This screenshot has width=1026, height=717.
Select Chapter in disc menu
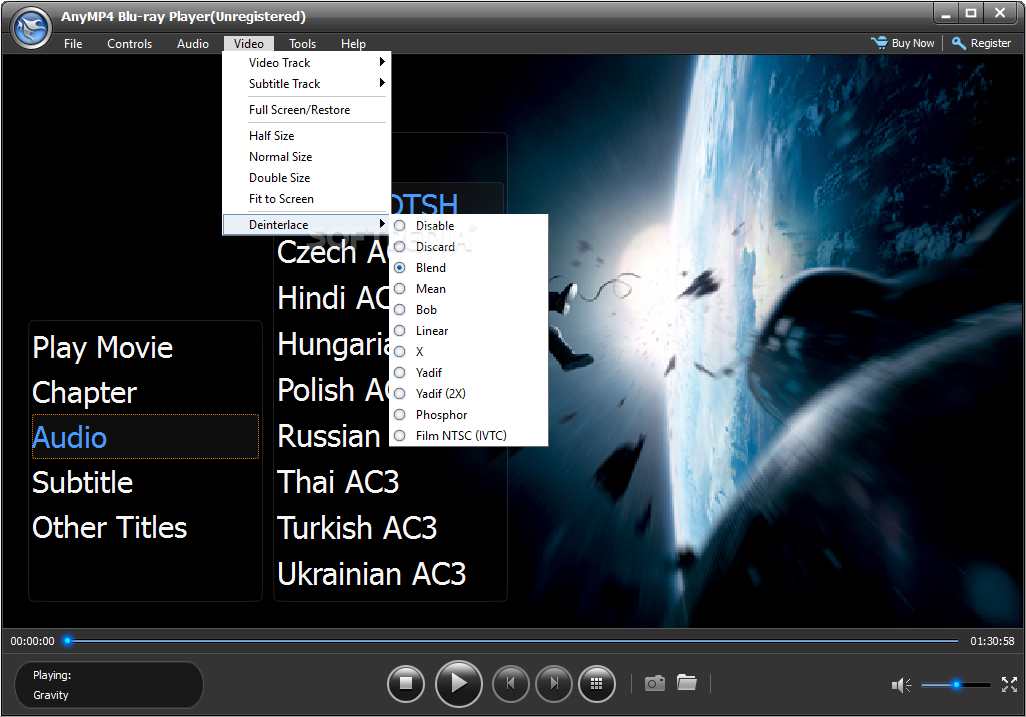(84, 393)
